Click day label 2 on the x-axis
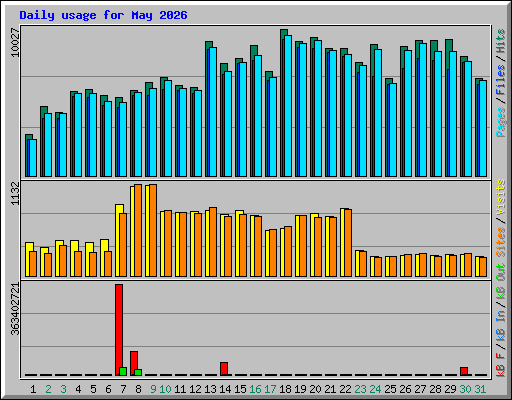This screenshot has height=400, width=512. coord(48,389)
